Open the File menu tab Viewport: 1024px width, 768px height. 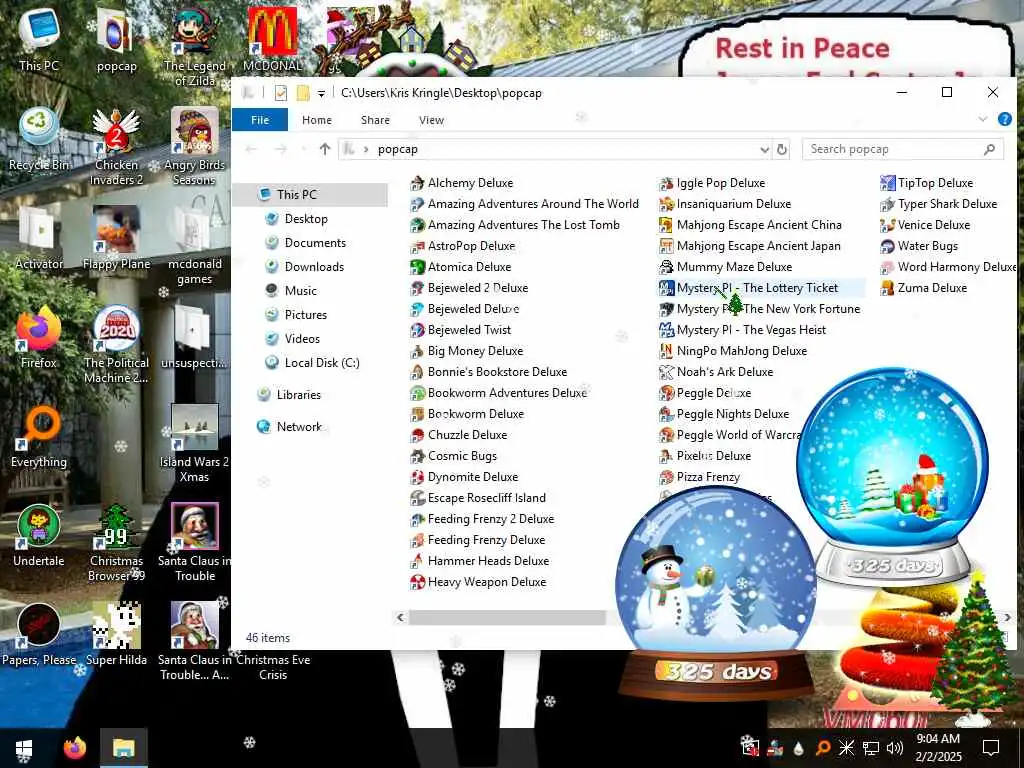tap(260, 120)
